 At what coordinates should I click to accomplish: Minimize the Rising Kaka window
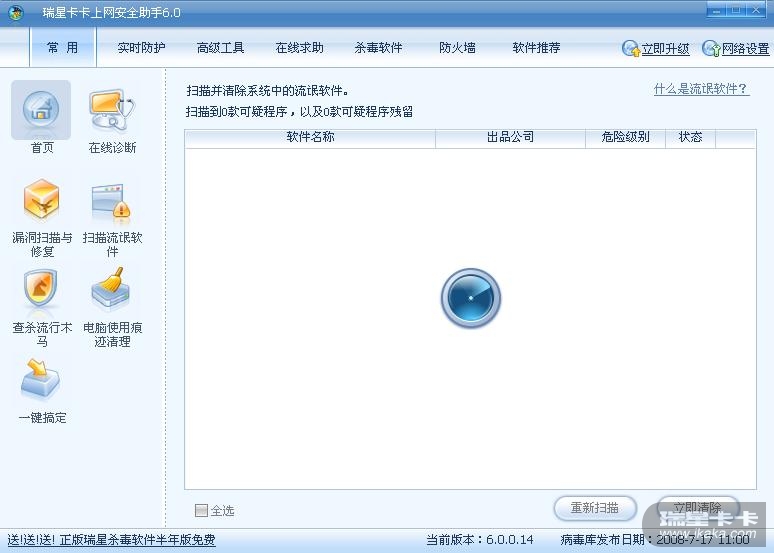[717, 11]
